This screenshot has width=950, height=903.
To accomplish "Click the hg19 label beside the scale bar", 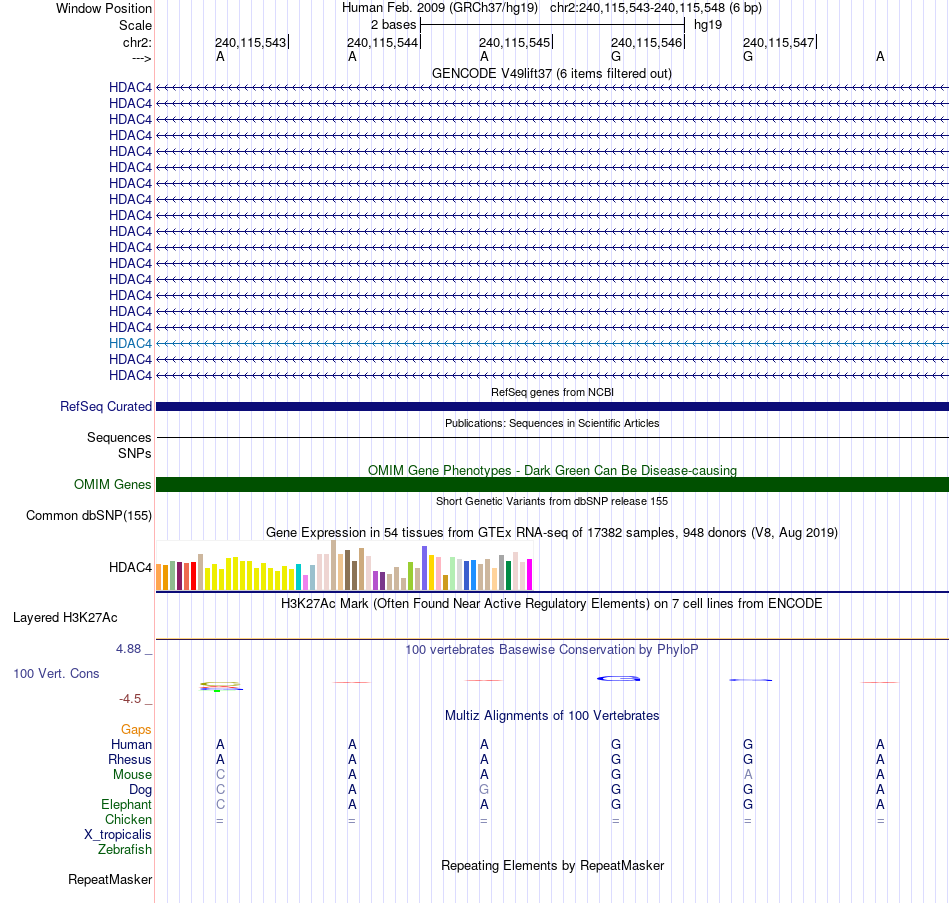I will click(708, 25).
